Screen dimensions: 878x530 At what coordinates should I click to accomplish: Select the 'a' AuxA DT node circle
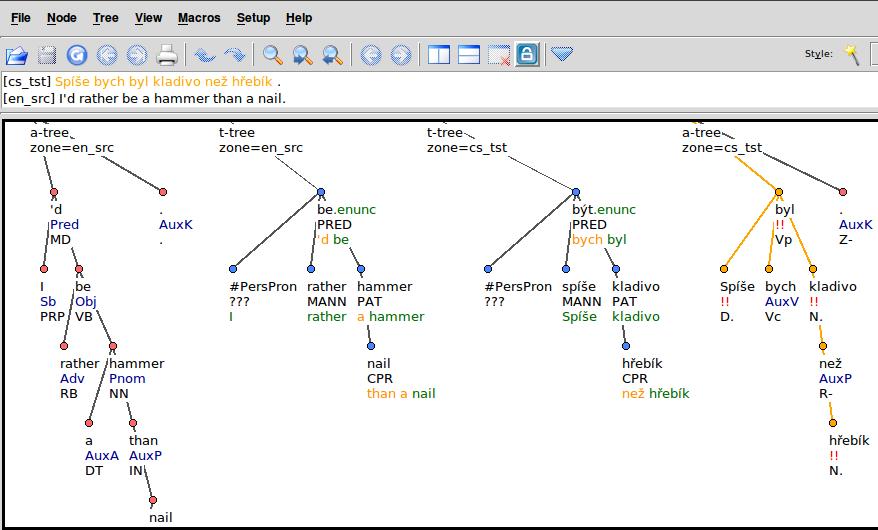click(88, 423)
